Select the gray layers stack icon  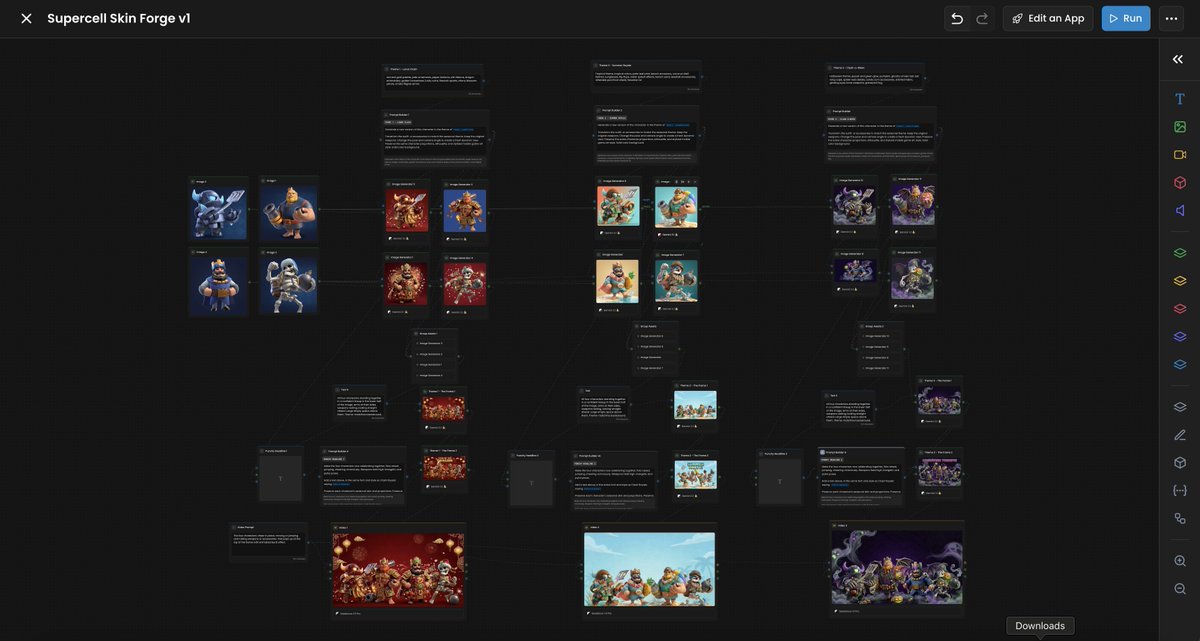[1180, 407]
